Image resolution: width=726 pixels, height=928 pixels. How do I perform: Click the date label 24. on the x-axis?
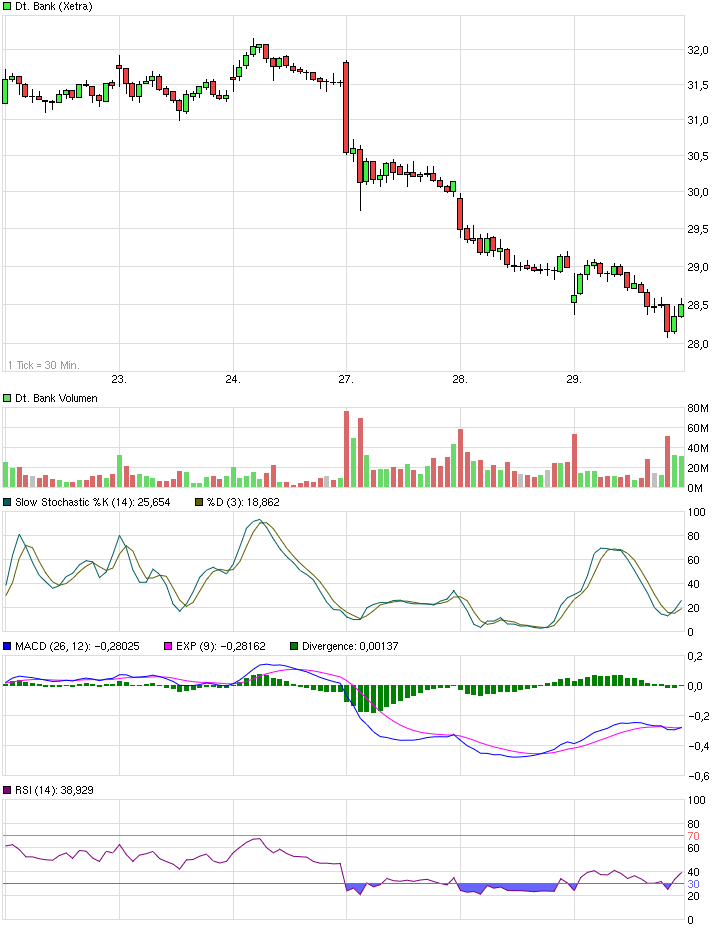[233, 379]
